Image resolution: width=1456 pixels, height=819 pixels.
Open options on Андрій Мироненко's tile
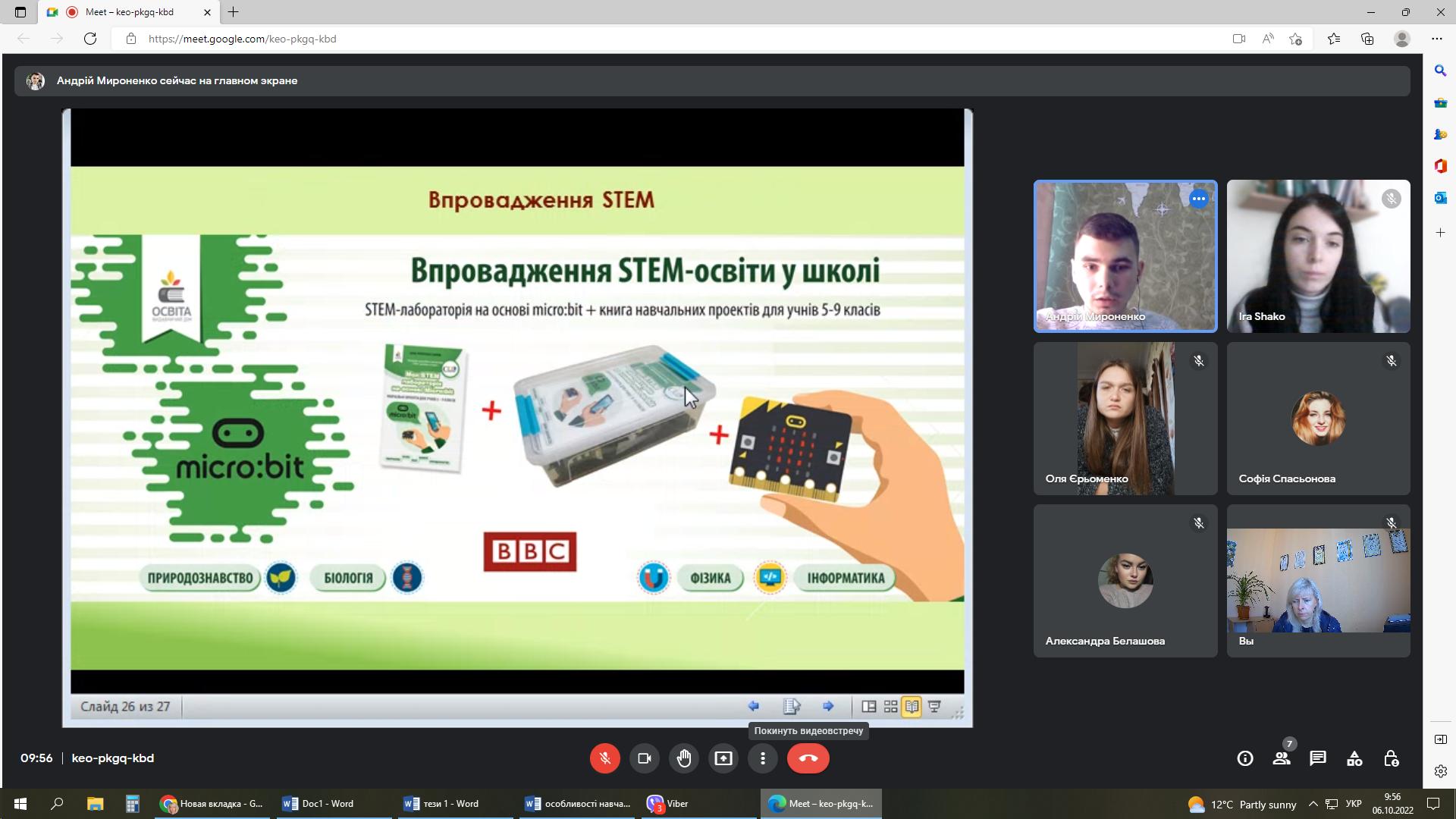click(1198, 199)
